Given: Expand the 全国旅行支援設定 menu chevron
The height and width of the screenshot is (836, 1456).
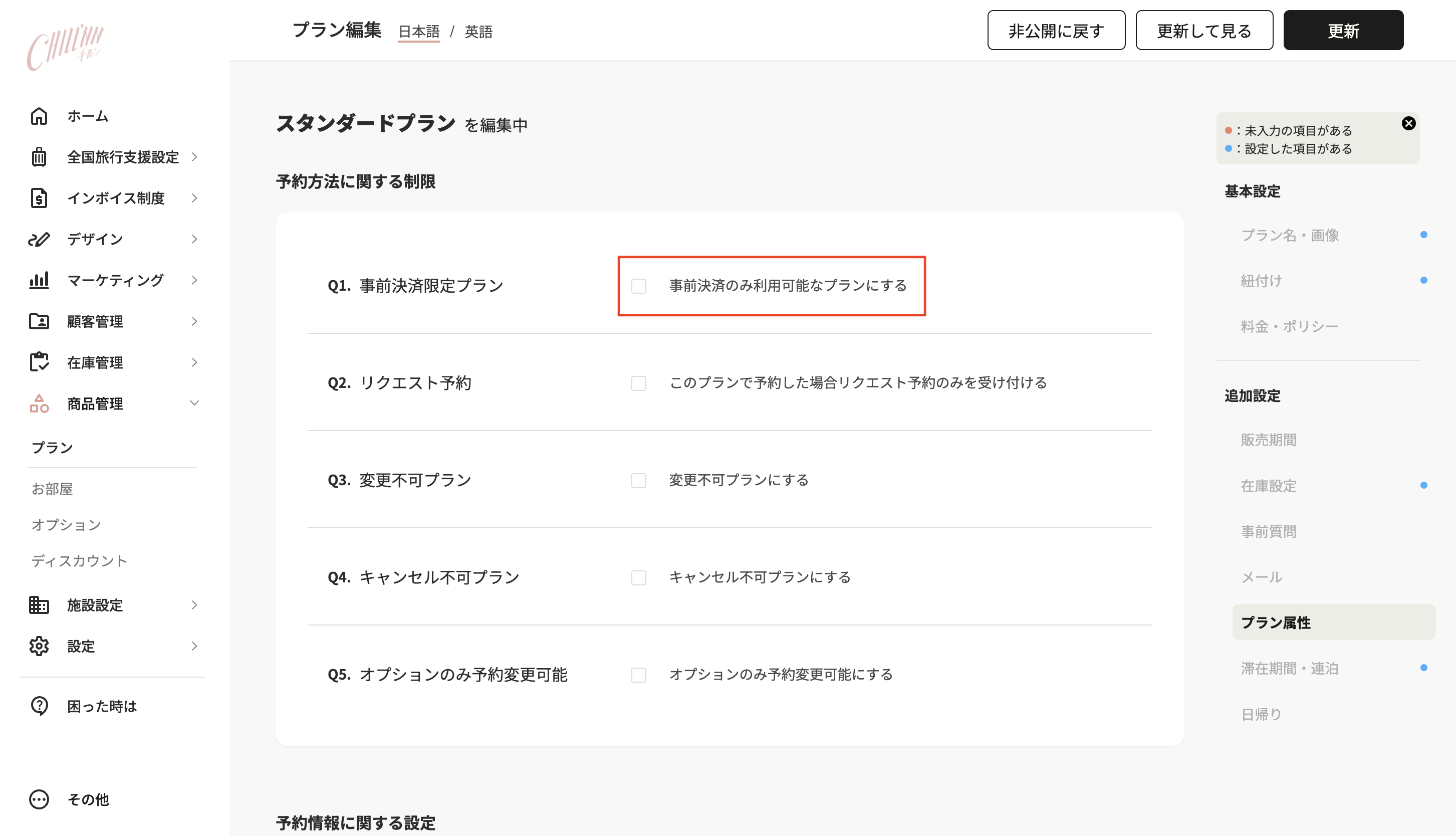Looking at the screenshot, I should coord(194,156).
